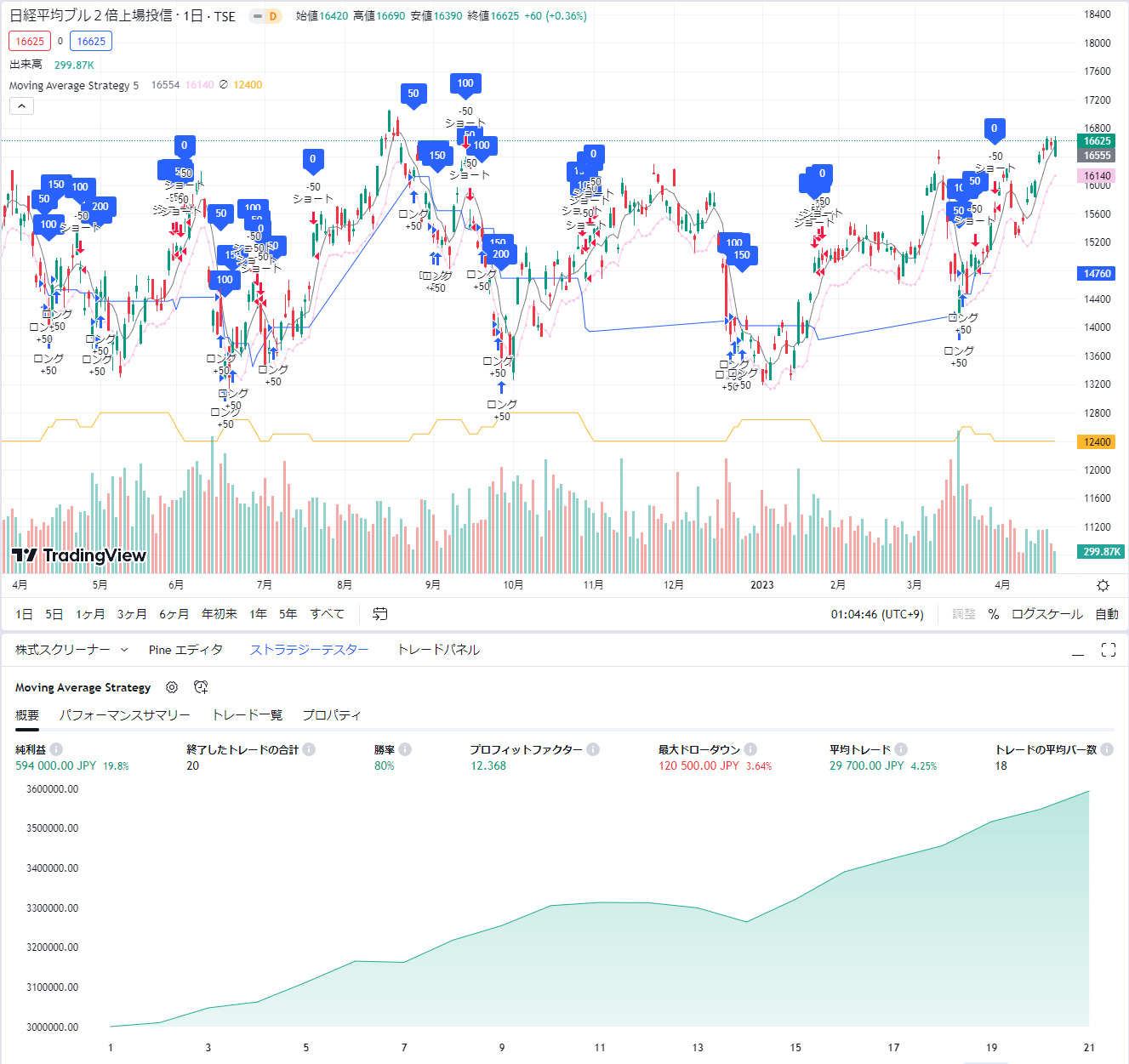Select the 3ヶ月 time range
Screen dimensions: 1129x1064
(x=132, y=614)
